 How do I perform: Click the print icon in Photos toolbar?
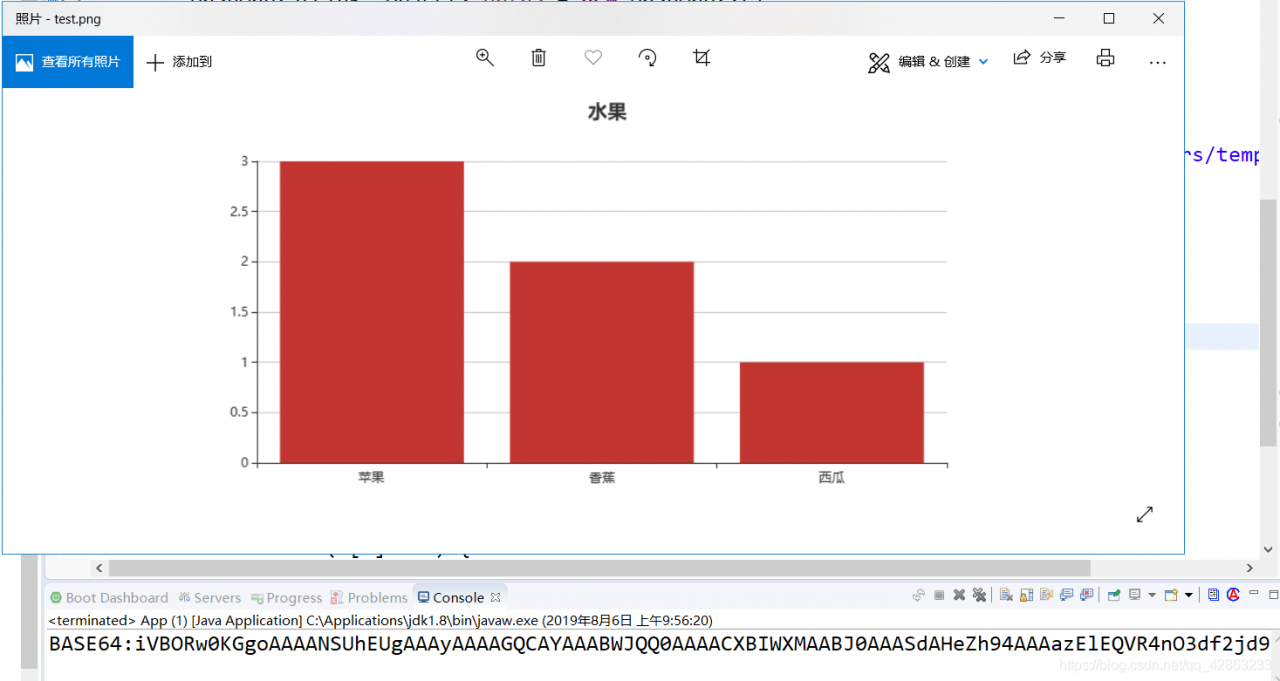pos(1105,58)
